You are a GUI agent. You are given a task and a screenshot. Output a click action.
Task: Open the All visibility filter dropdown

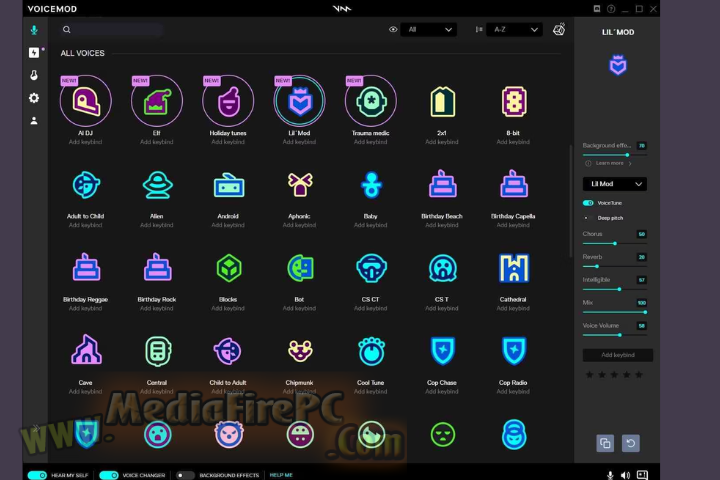coord(428,29)
